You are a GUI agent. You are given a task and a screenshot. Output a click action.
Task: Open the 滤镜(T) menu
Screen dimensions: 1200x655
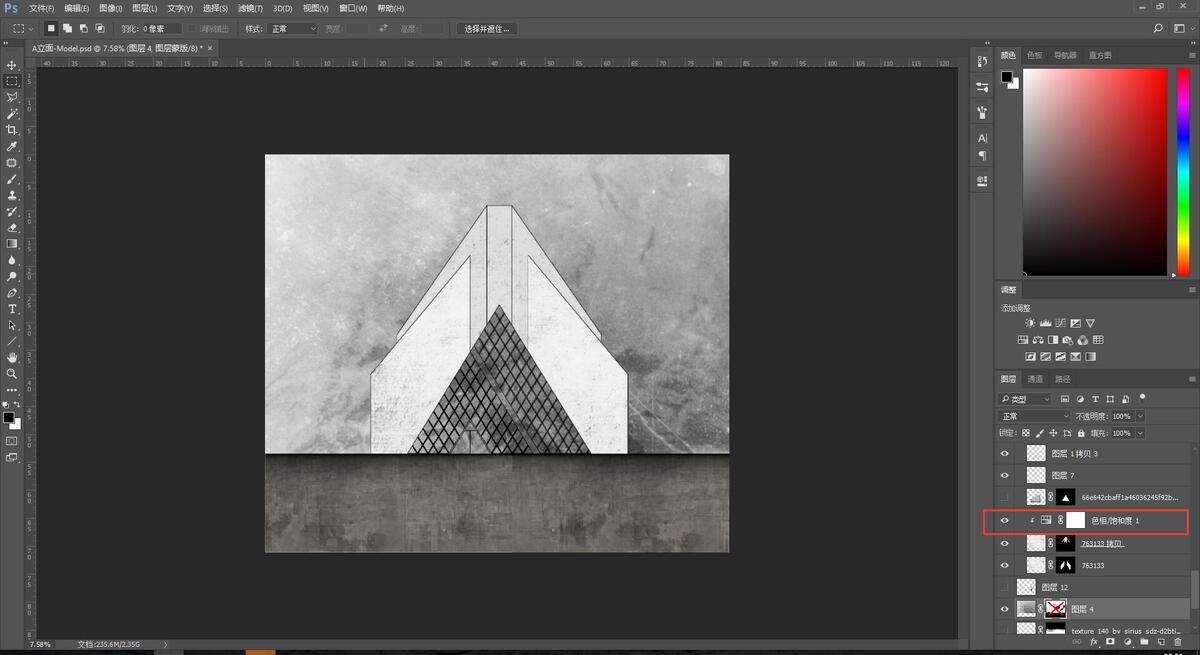[250, 8]
